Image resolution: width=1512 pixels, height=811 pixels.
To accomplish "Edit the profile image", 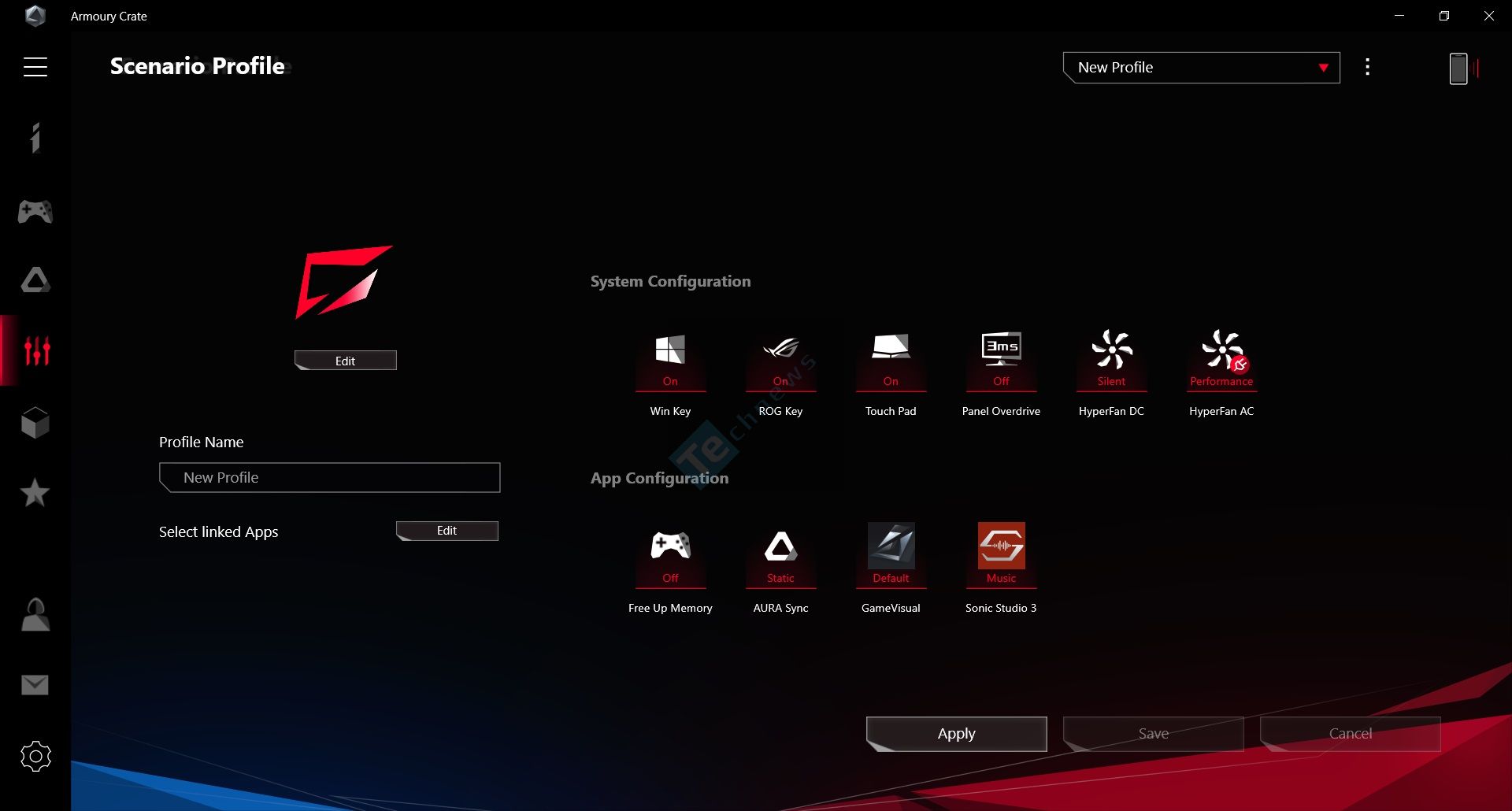I will 345,361.
